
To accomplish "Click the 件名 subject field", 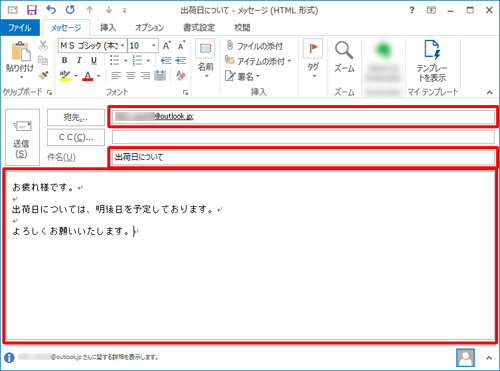I will 303,157.
